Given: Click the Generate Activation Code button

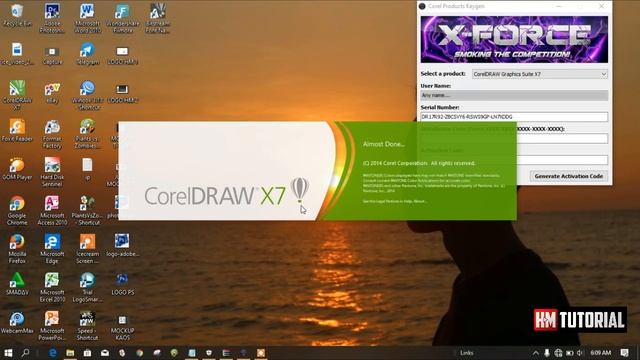Looking at the screenshot, I should tap(569, 176).
